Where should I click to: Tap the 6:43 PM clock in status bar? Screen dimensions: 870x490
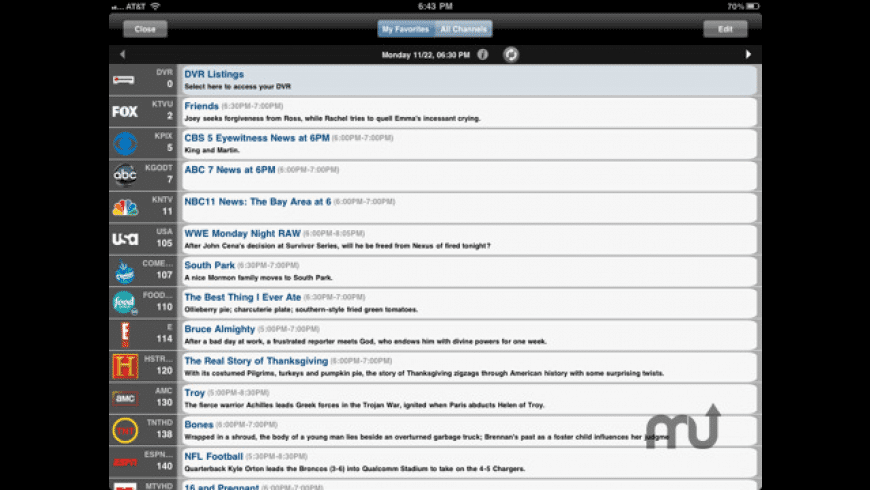(x=435, y=6)
